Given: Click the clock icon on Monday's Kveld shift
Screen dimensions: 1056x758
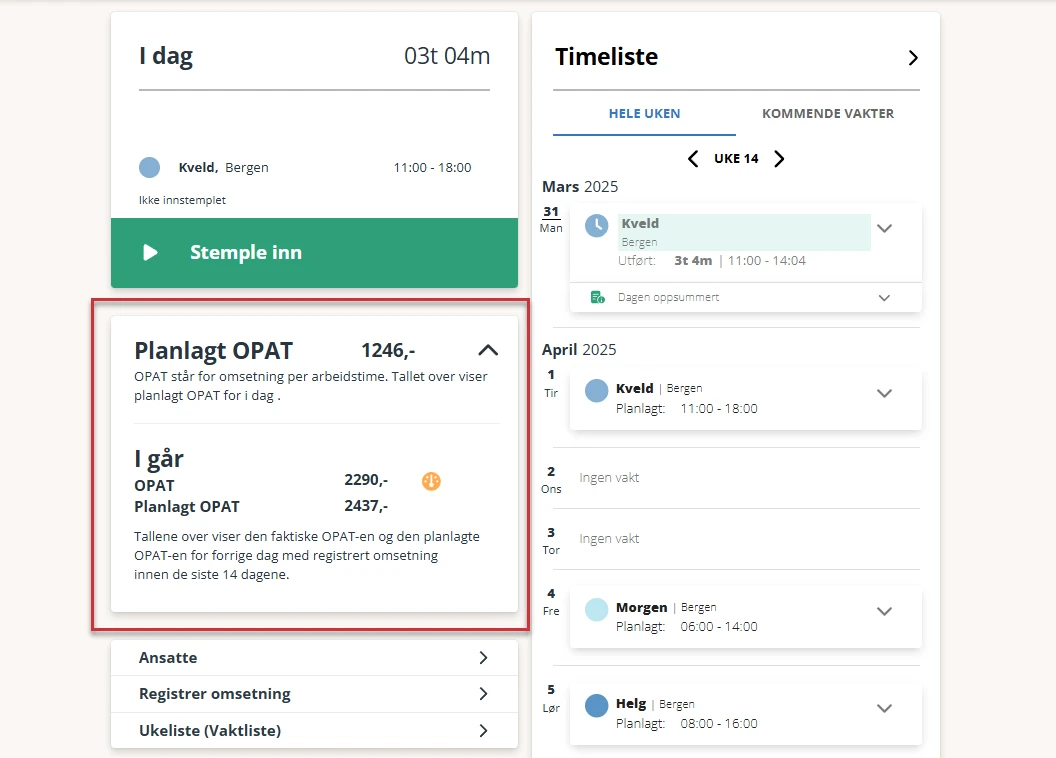Looking at the screenshot, I should click(596, 226).
